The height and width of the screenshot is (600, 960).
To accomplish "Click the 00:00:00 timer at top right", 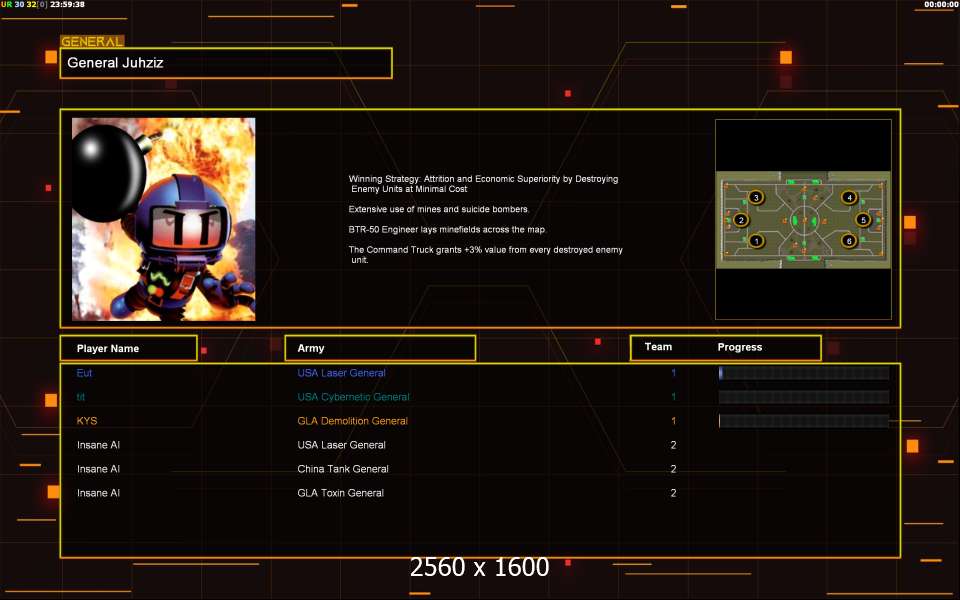I will click(942, 4).
